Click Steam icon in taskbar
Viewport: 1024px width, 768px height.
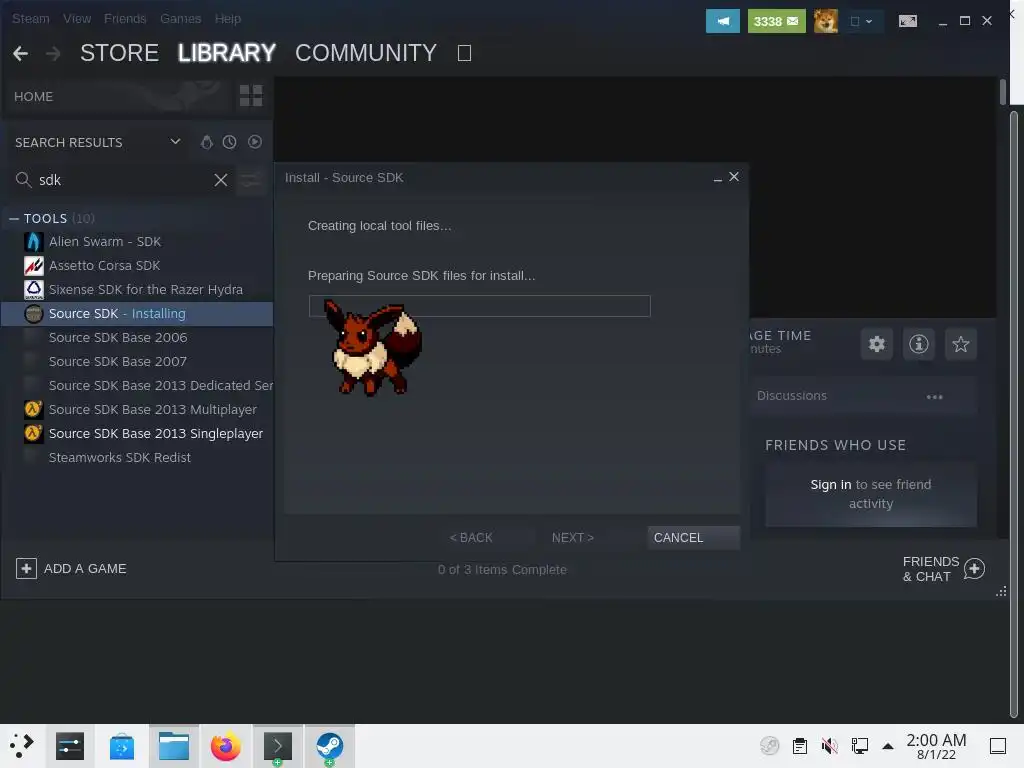(x=330, y=746)
